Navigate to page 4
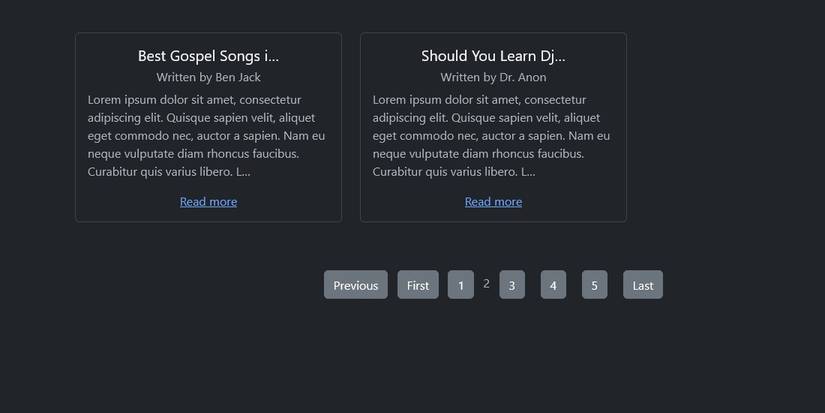 click(553, 285)
